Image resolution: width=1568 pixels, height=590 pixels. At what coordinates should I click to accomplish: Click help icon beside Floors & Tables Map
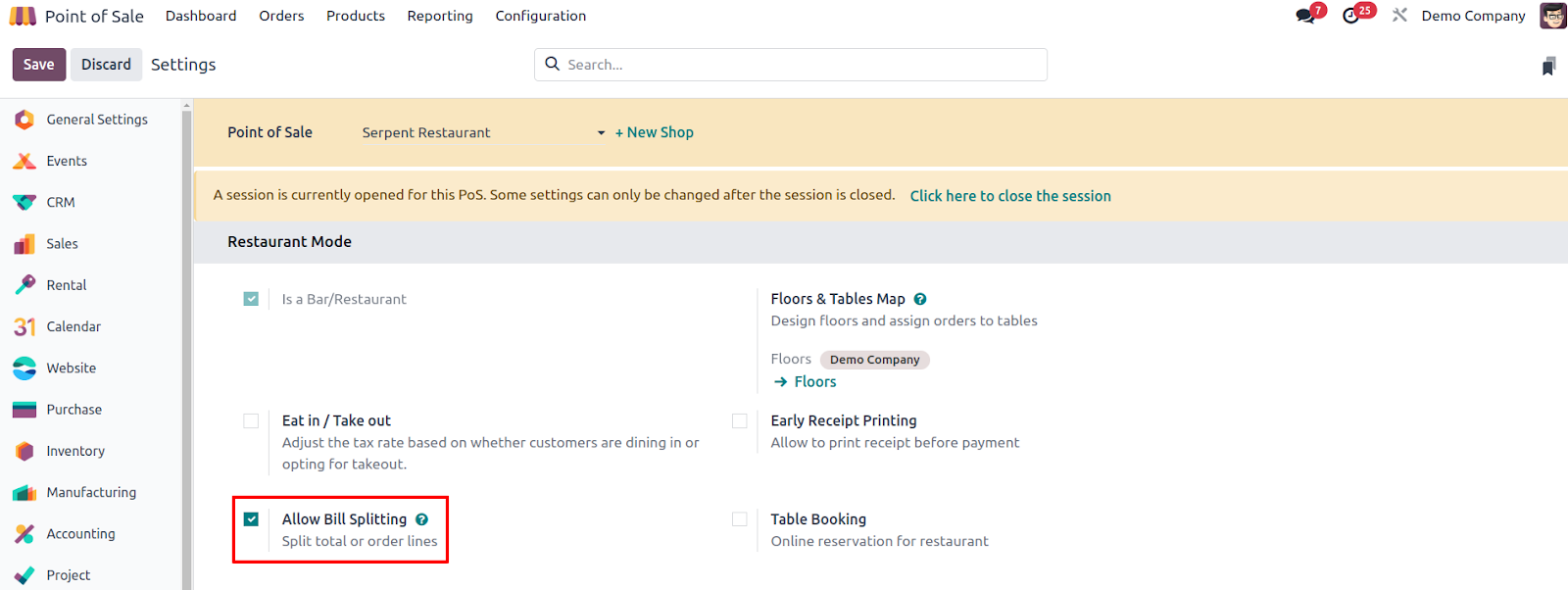click(x=920, y=299)
